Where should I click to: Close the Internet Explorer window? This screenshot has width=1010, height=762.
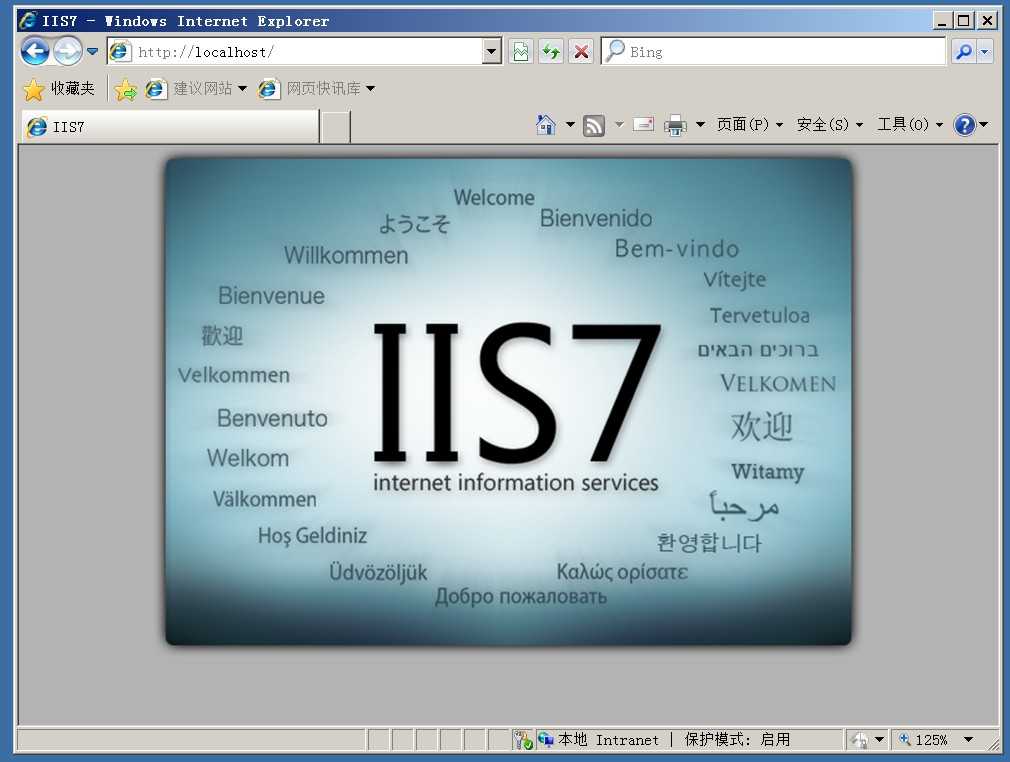click(987, 21)
